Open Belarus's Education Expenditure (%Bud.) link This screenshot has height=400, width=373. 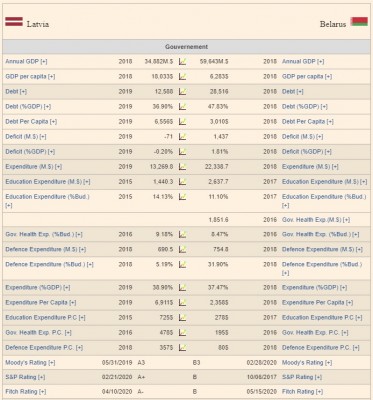tap(324, 201)
